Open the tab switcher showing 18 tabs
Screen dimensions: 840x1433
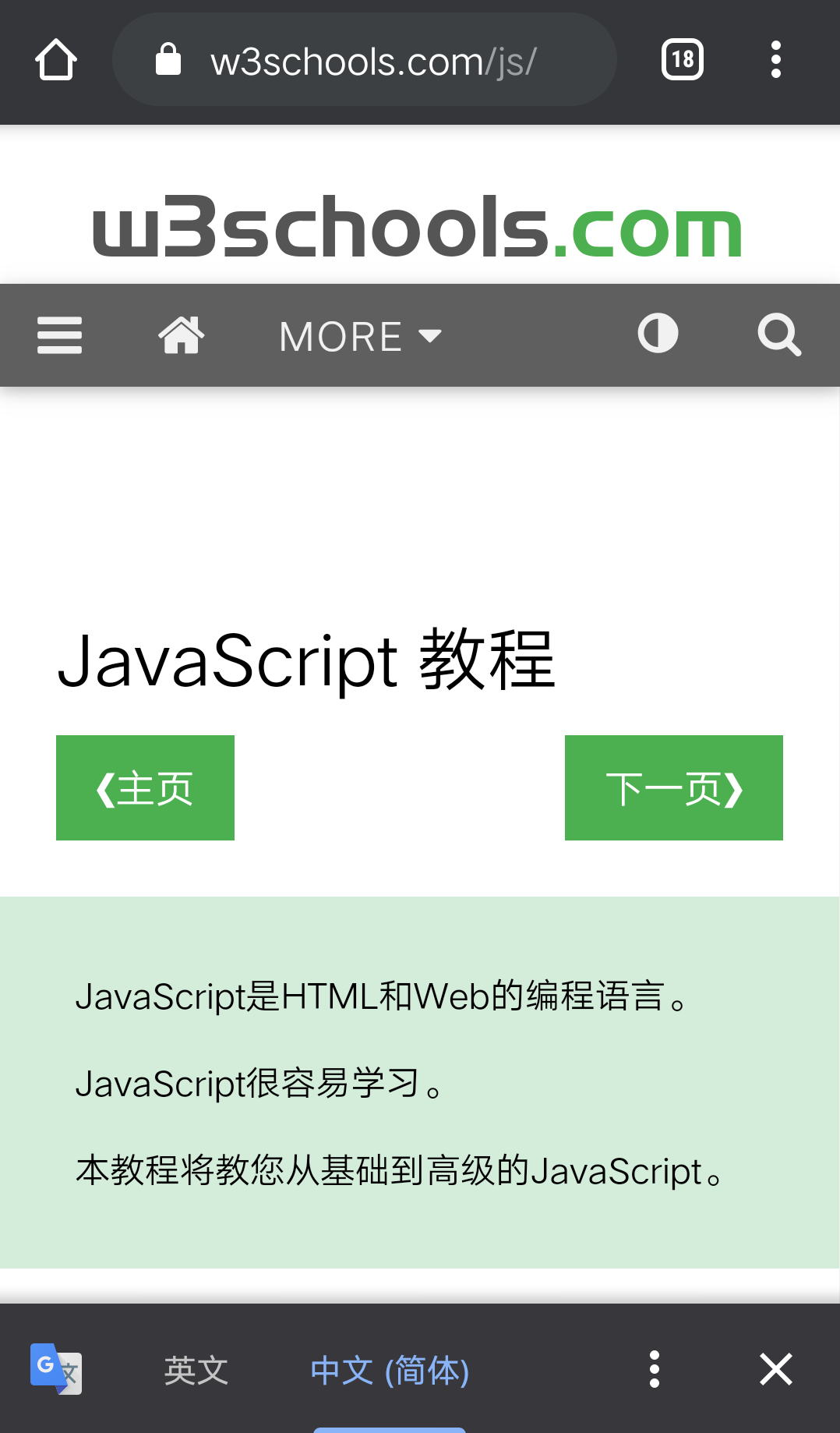(683, 59)
